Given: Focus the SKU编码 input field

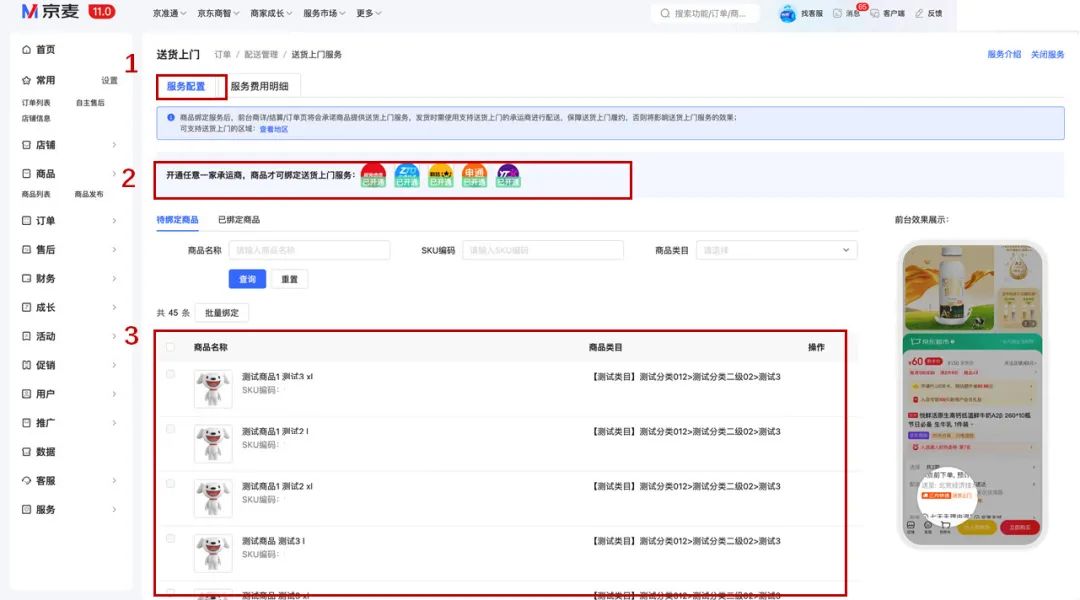Looking at the screenshot, I should click(543, 250).
